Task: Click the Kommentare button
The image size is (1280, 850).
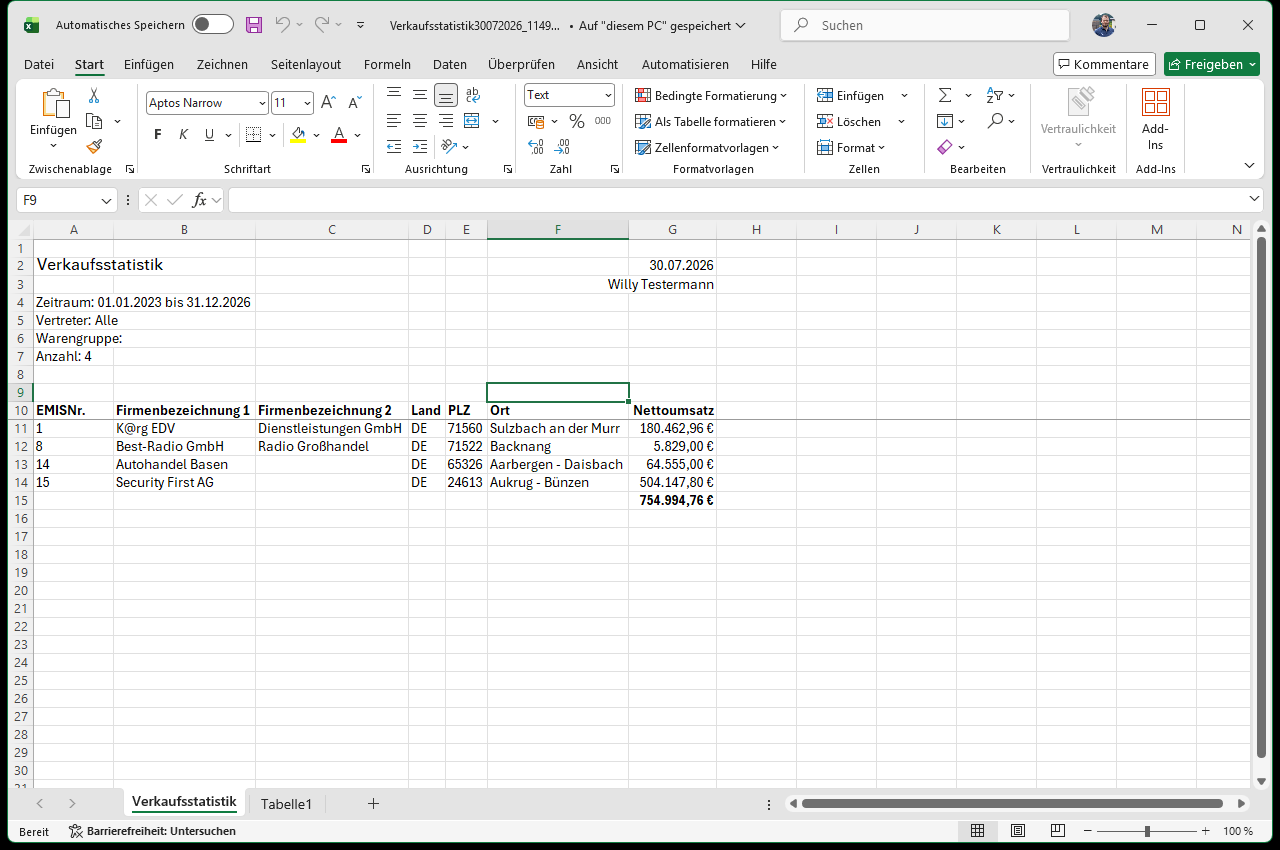Action: 1104,64
